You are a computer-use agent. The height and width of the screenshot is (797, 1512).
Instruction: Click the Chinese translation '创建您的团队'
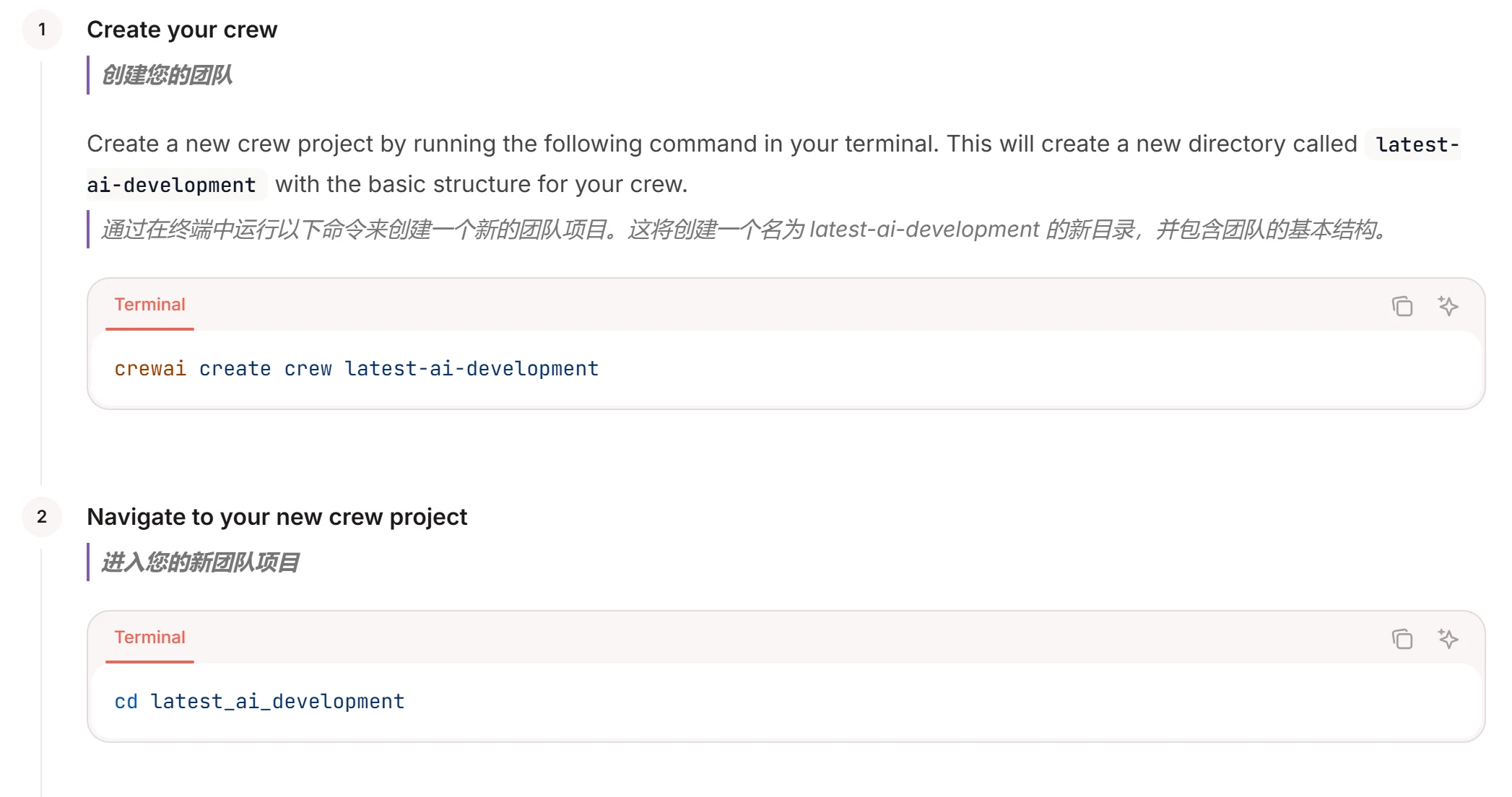(x=167, y=75)
